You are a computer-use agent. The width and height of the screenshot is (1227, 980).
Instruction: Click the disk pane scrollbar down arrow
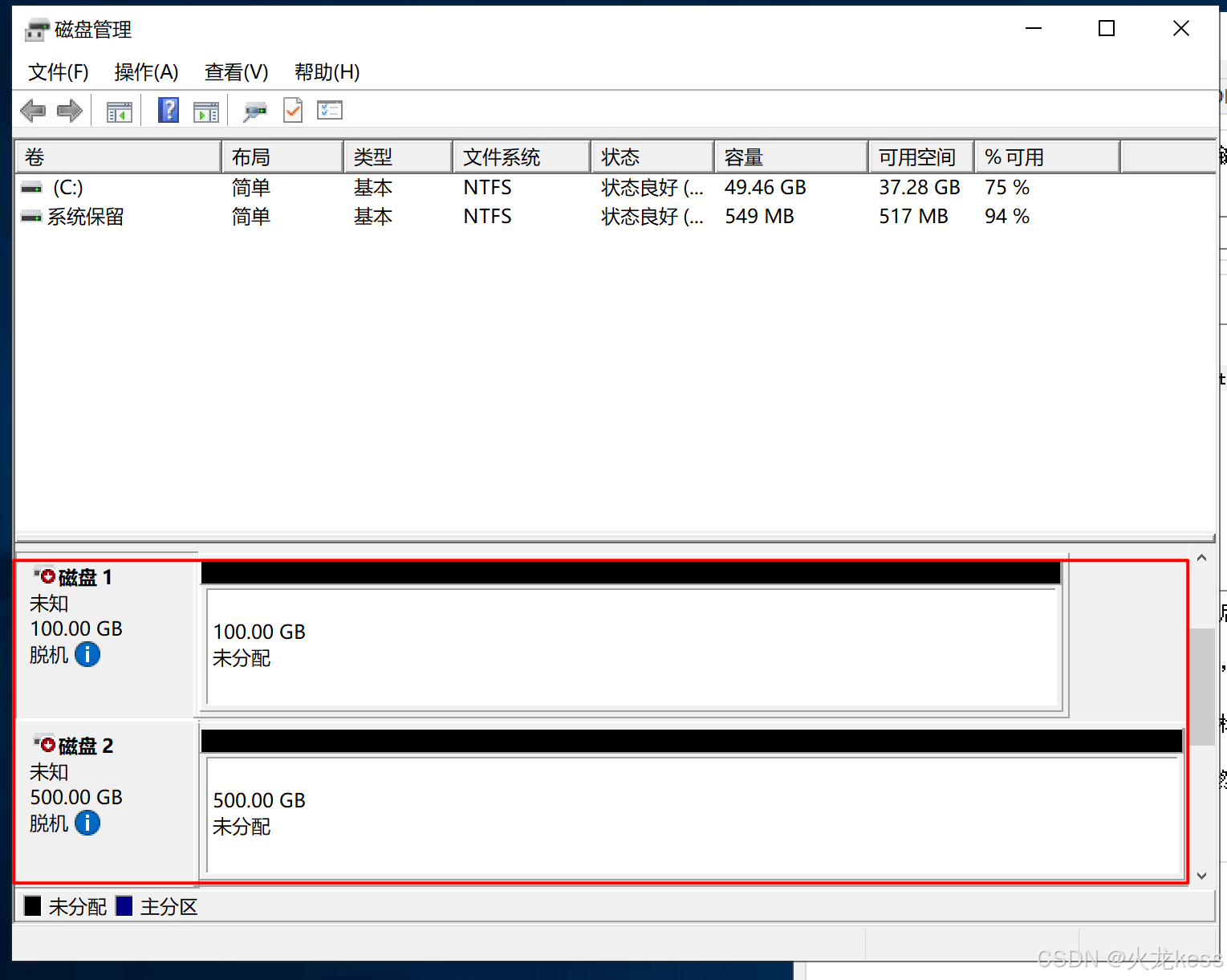point(1201,876)
